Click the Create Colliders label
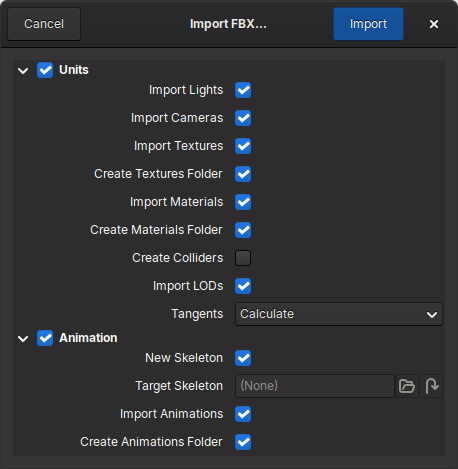The width and height of the screenshot is (458, 469). pos(178,258)
